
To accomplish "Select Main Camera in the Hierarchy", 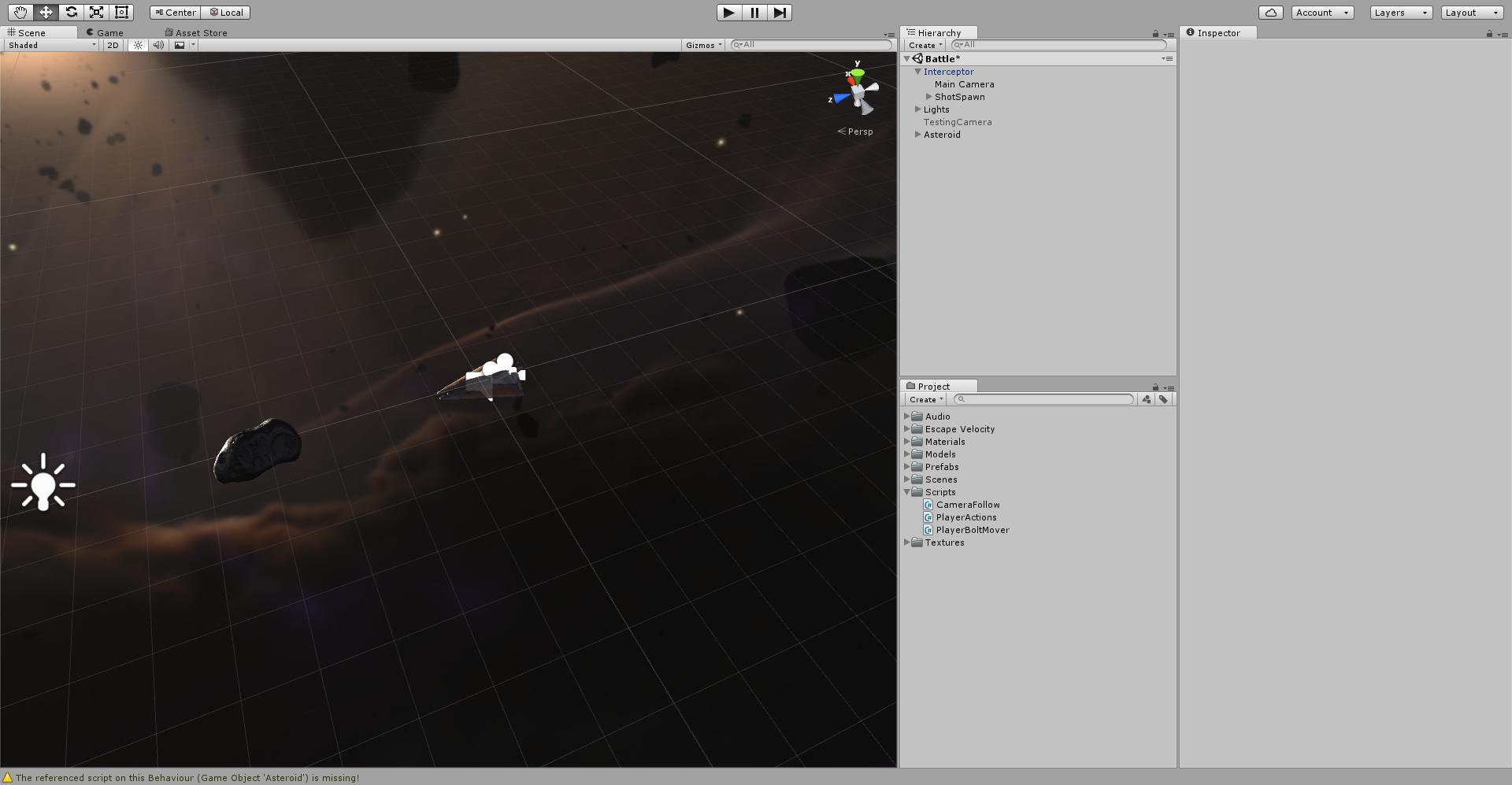I will click(x=964, y=84).
